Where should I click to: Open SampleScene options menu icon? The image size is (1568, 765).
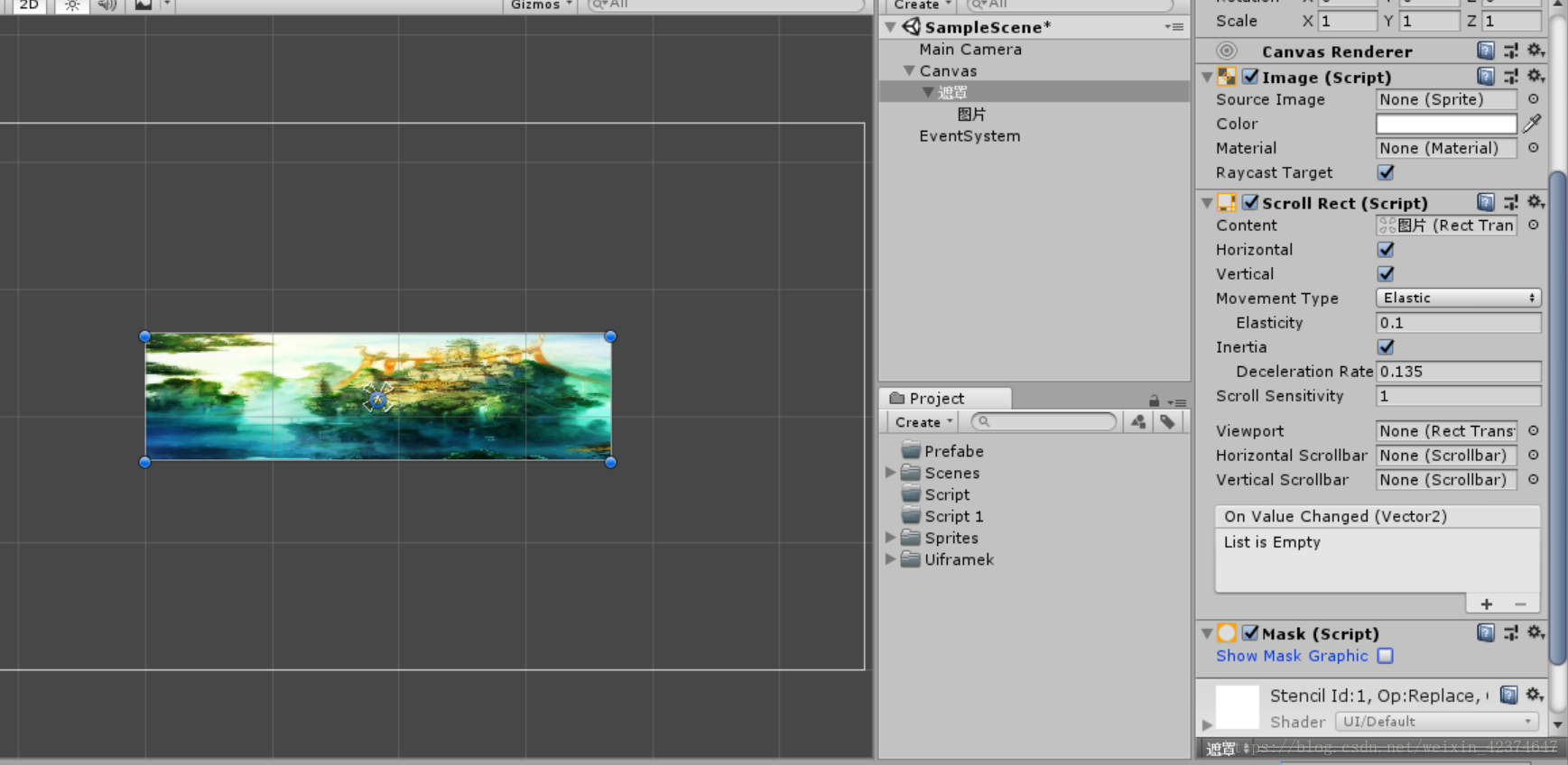[1174, 27]
